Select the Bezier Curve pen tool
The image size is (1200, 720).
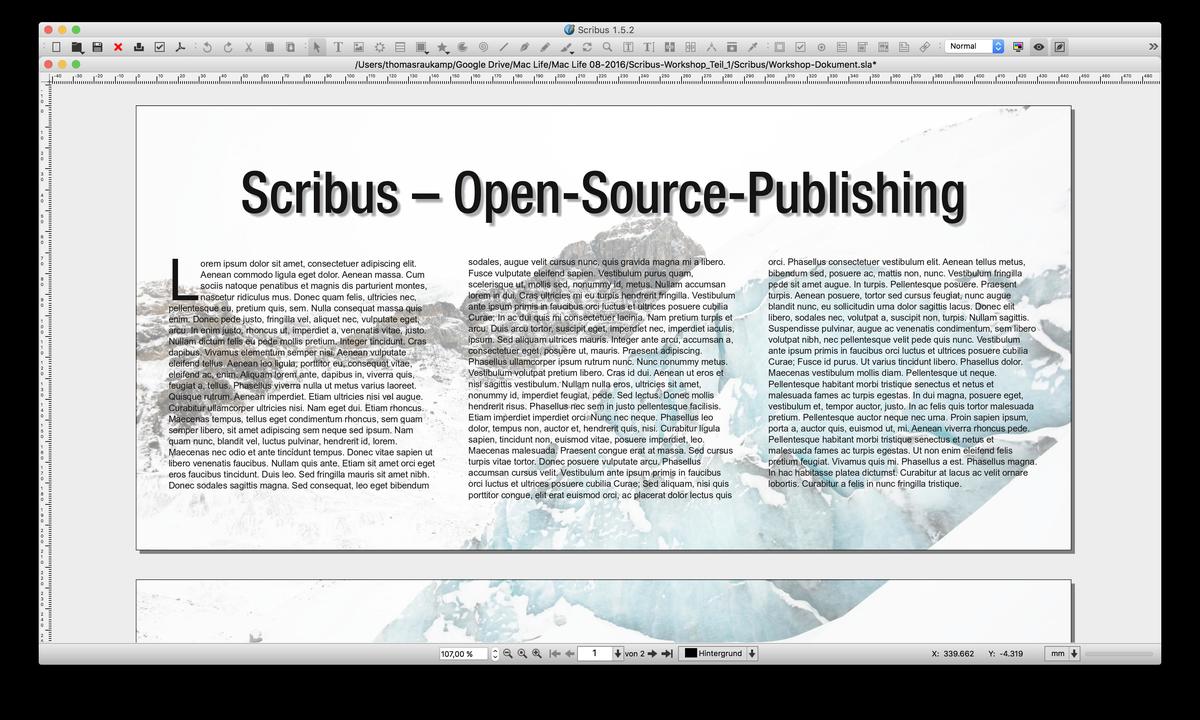(x=524, y=47)
